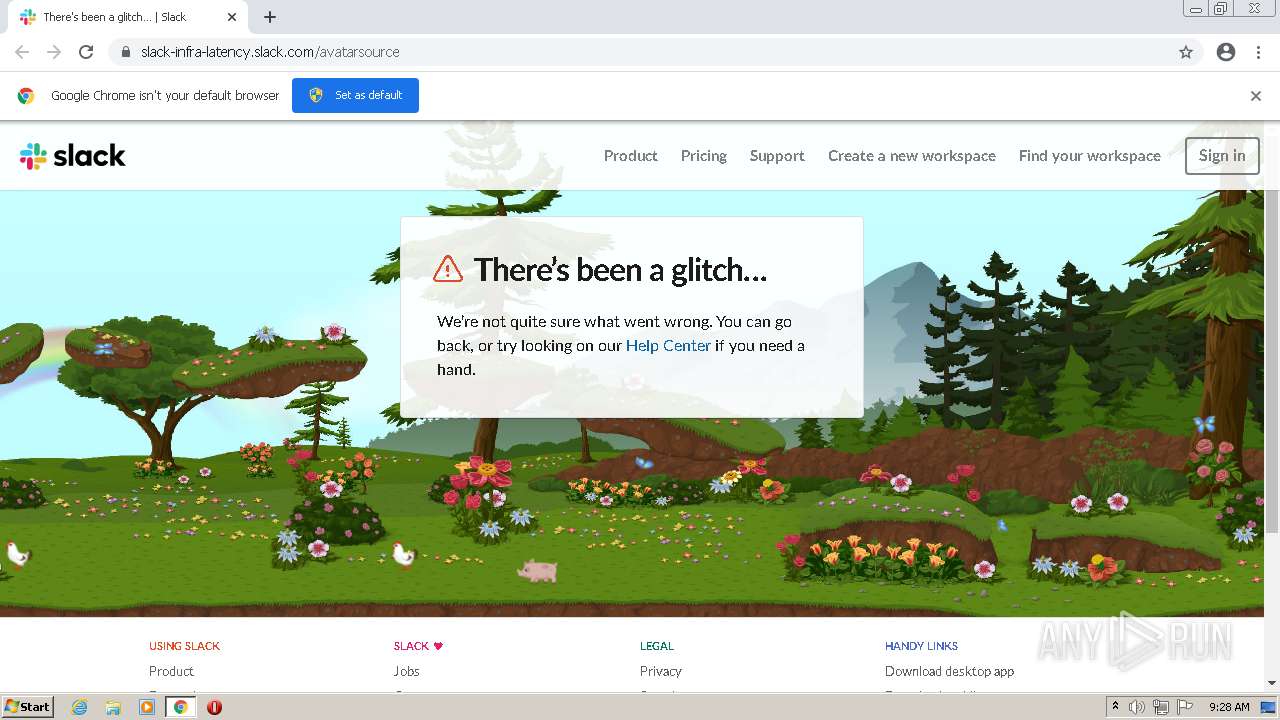This screenshot has height=720, width=1280.
Task: Click the page vertical scrollbar down arrow
Action: (1272, 683)
